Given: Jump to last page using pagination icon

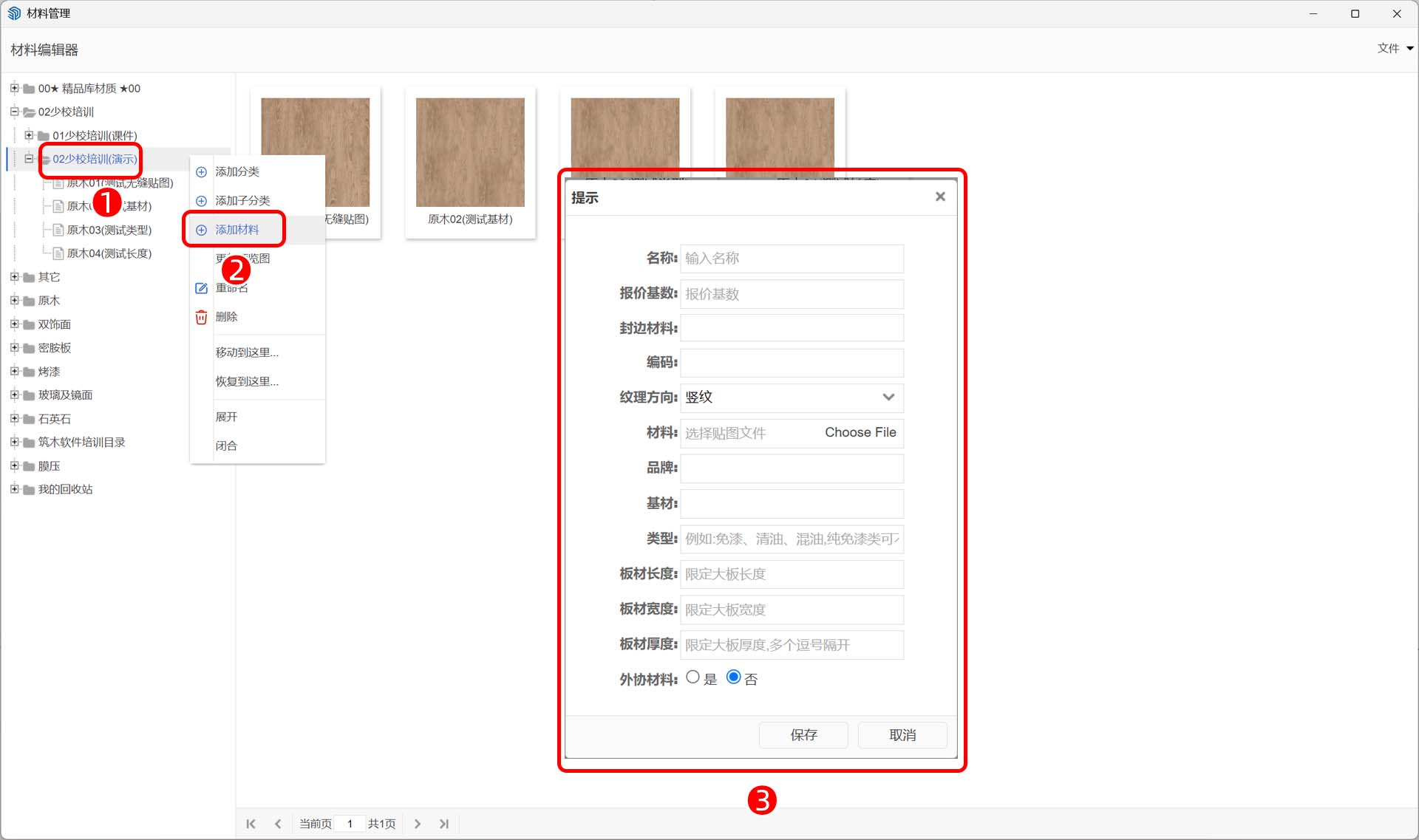Looking at the screenshot, I should pos(444,824).
